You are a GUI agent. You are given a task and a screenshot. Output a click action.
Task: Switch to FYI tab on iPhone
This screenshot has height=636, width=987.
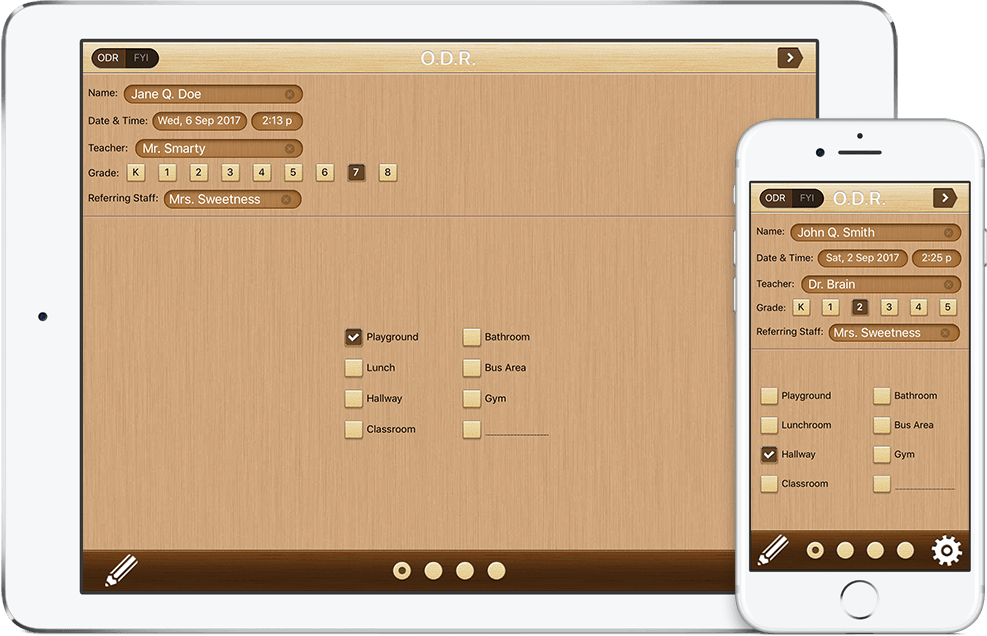click(807, 198)
